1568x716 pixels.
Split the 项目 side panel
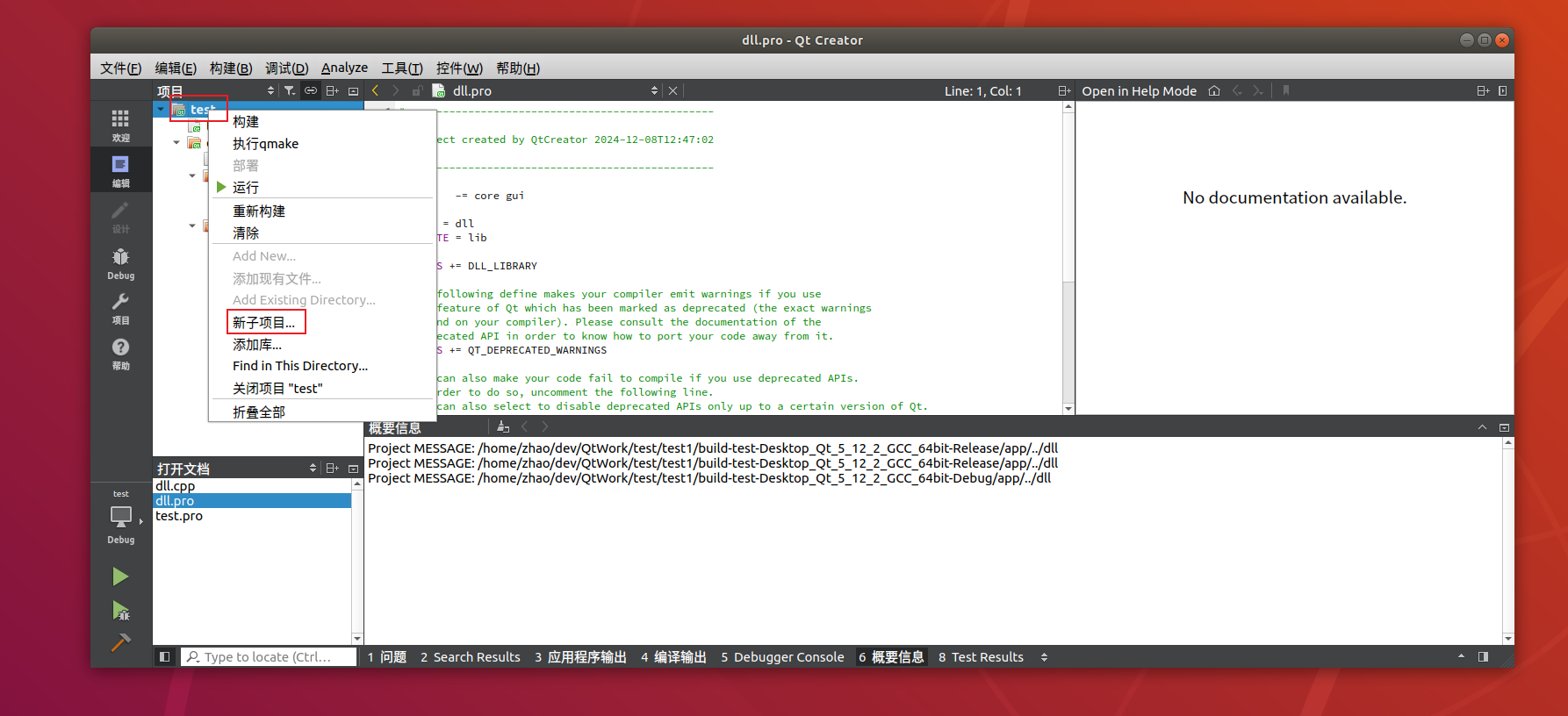pos(332,91)
